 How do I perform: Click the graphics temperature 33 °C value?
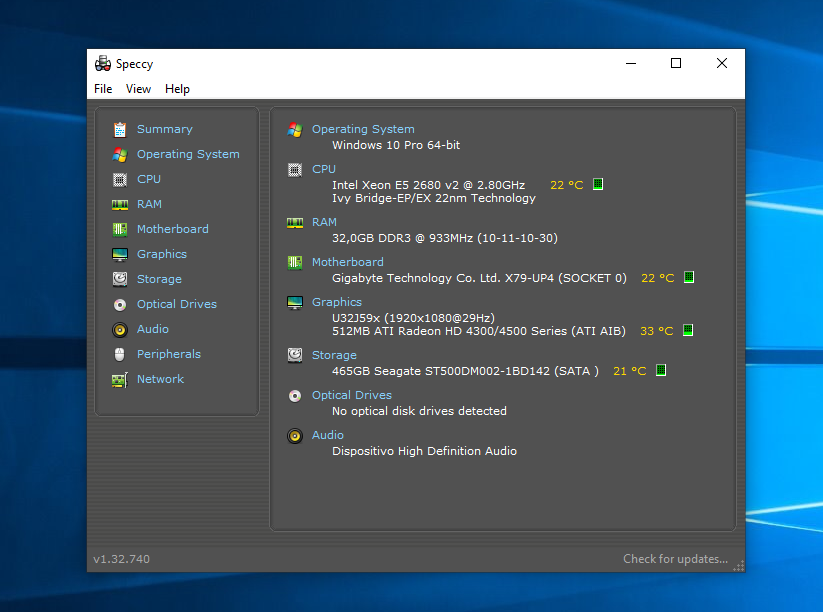pos(657,331)
